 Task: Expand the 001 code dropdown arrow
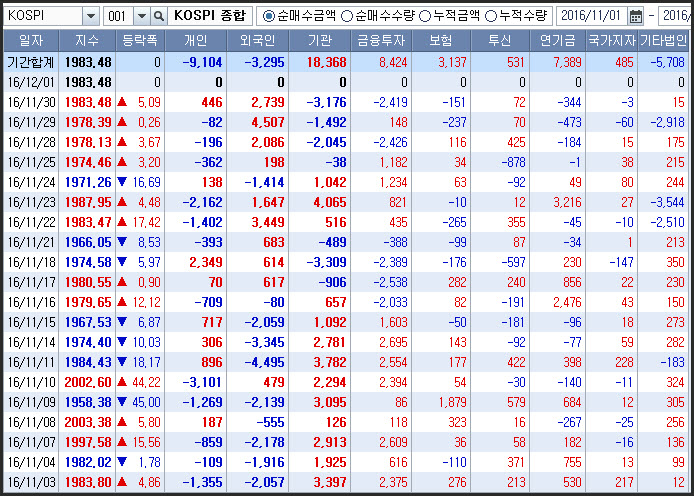coord(142,16)
